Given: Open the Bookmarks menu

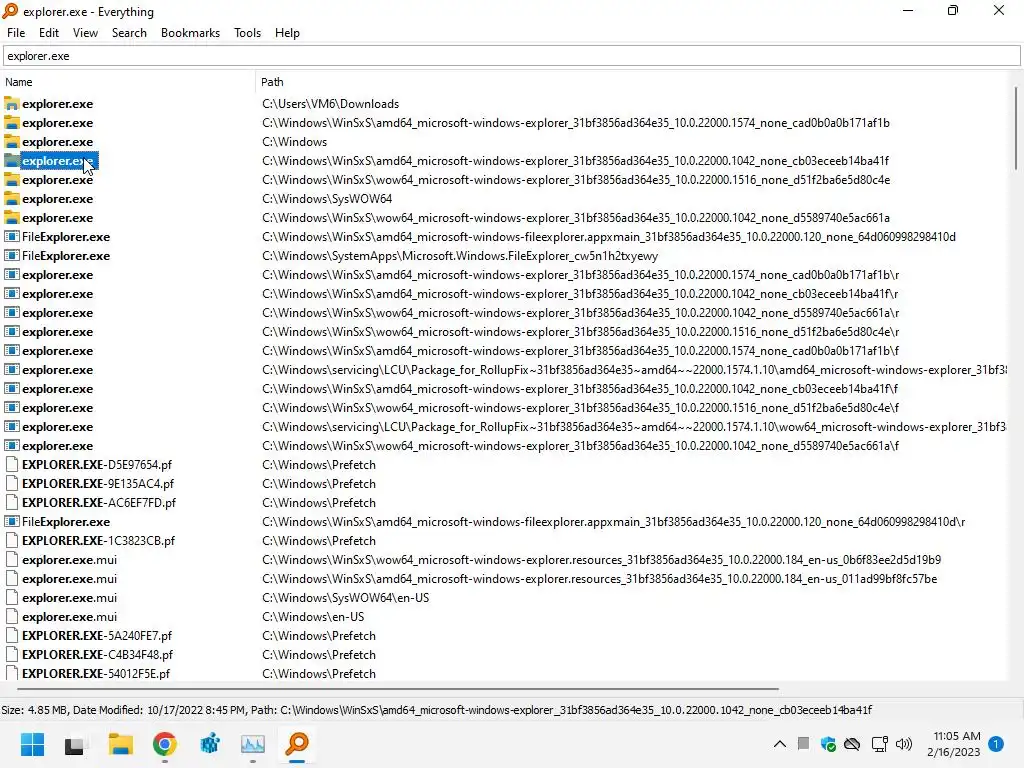Looking at the screenshot, I should point(190,33).
